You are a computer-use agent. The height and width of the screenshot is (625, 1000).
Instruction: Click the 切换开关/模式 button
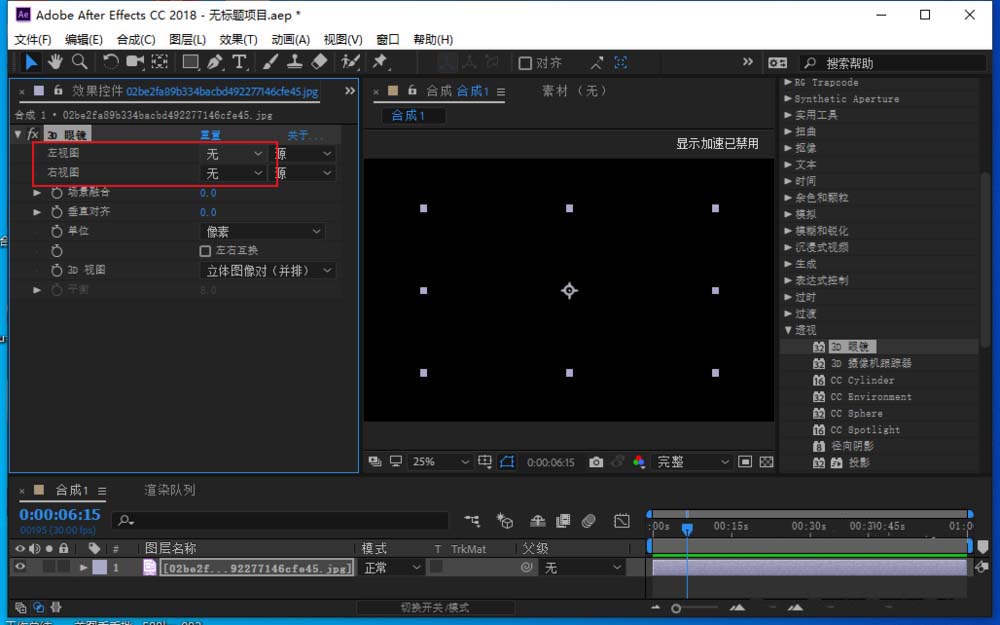pyautogui.click(x=435, y=607)
